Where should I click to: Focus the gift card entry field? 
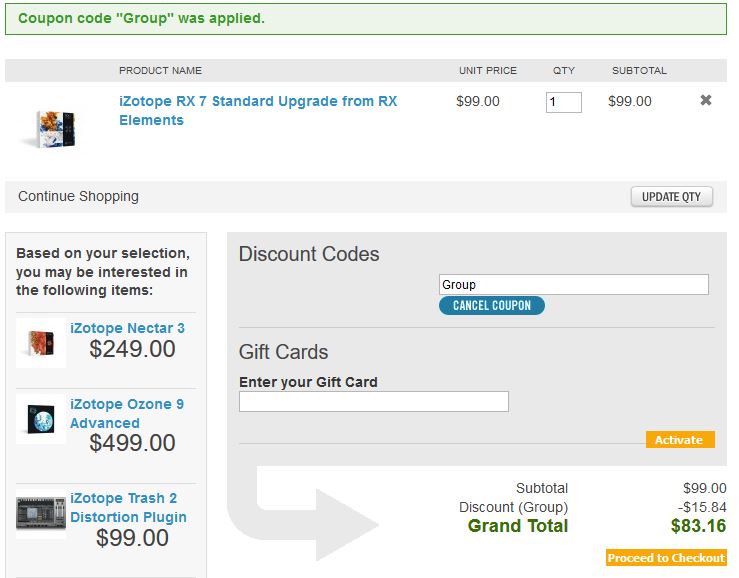[x=373, y=402]
